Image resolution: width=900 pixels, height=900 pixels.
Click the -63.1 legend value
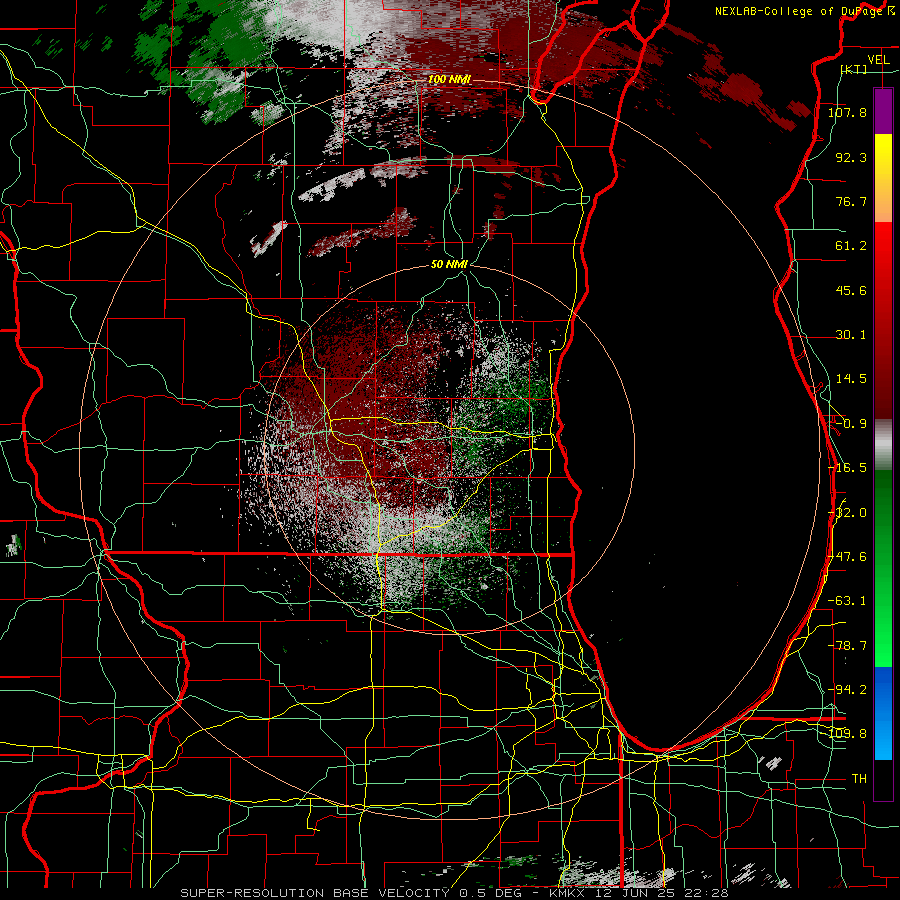pyautogui.click(x=847, y=601)
